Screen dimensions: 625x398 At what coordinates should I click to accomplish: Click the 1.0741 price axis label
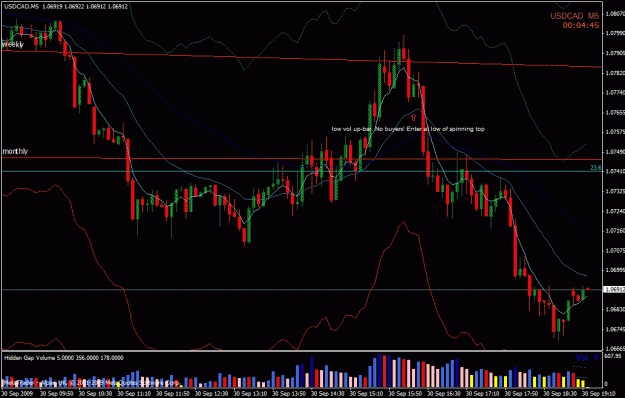click(x=615, y=171)
